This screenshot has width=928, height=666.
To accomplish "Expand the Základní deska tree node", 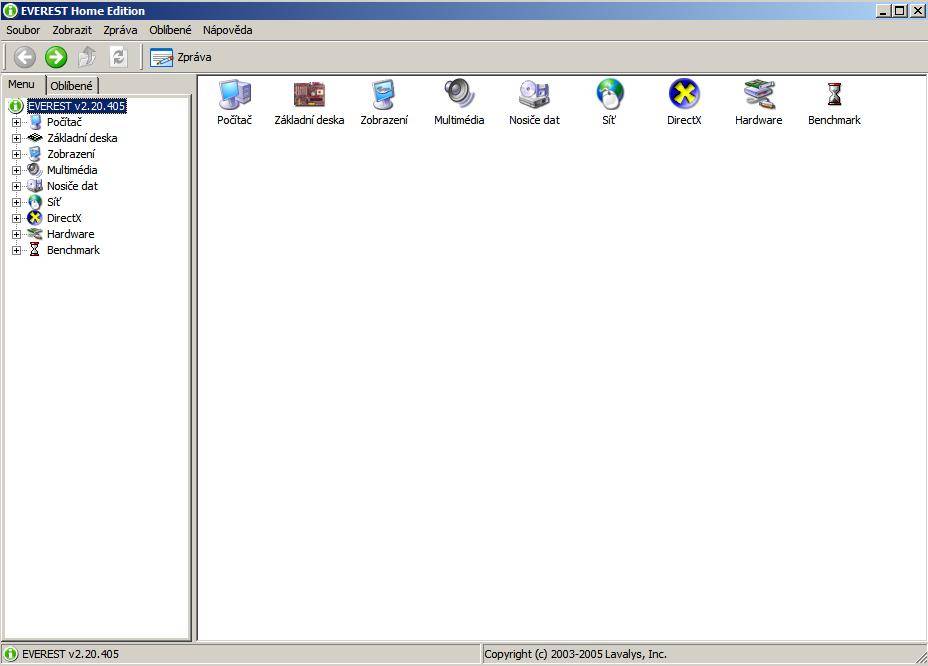I will pyautogui.click(x=16, y=139).
